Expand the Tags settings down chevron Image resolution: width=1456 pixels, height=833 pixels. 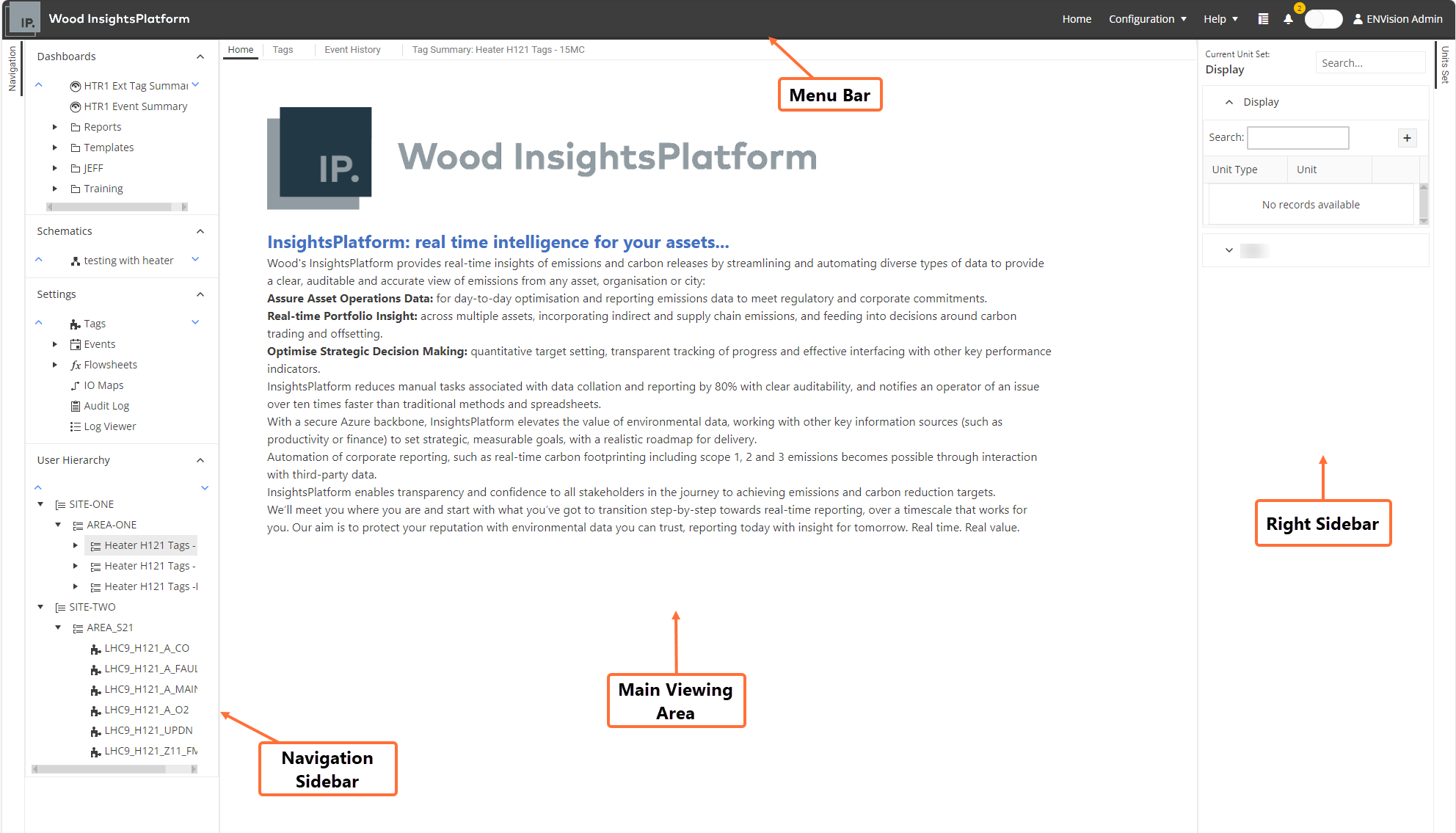coord(195,322)
